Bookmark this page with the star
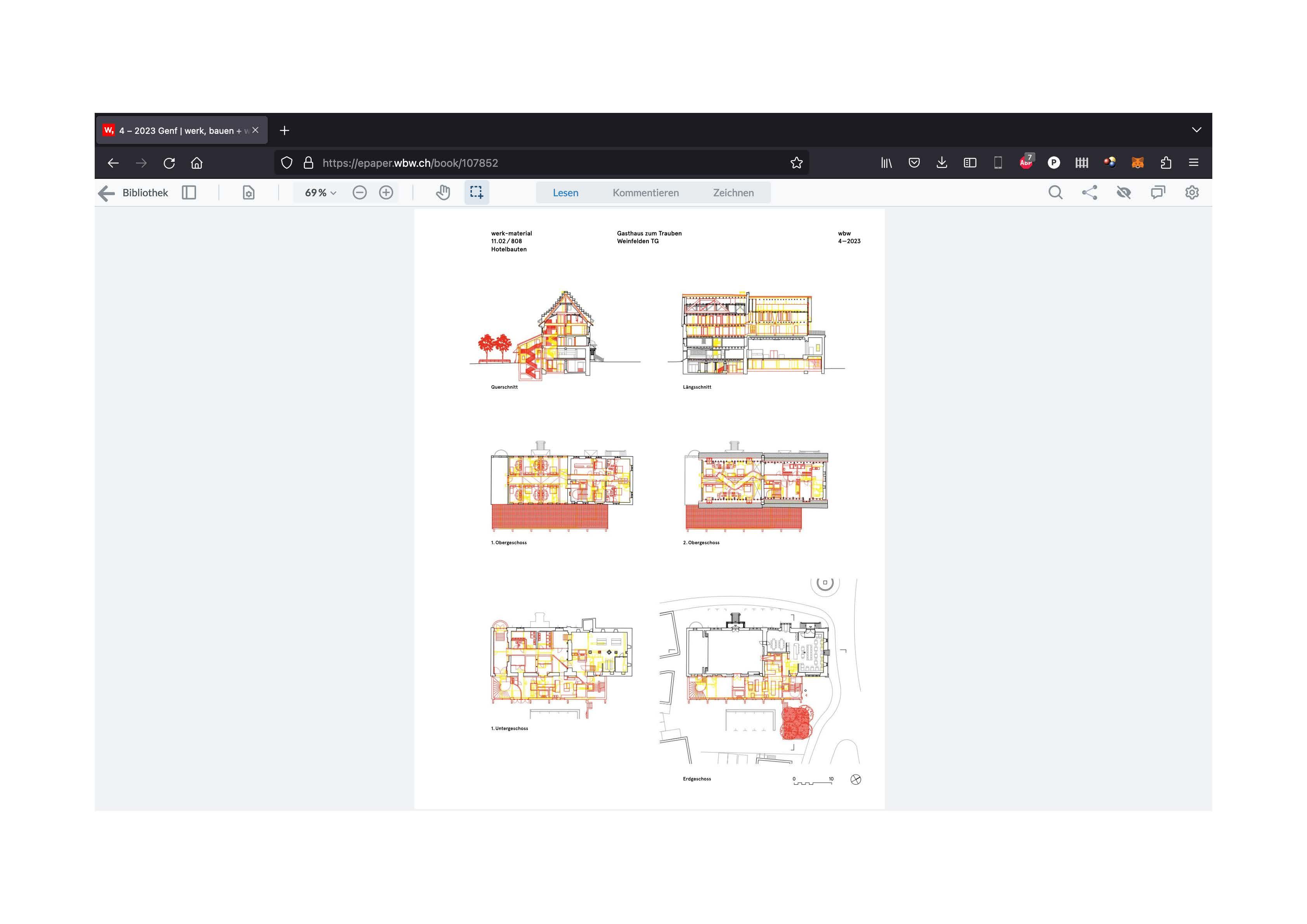1307x924 pixels. (796, 163)
